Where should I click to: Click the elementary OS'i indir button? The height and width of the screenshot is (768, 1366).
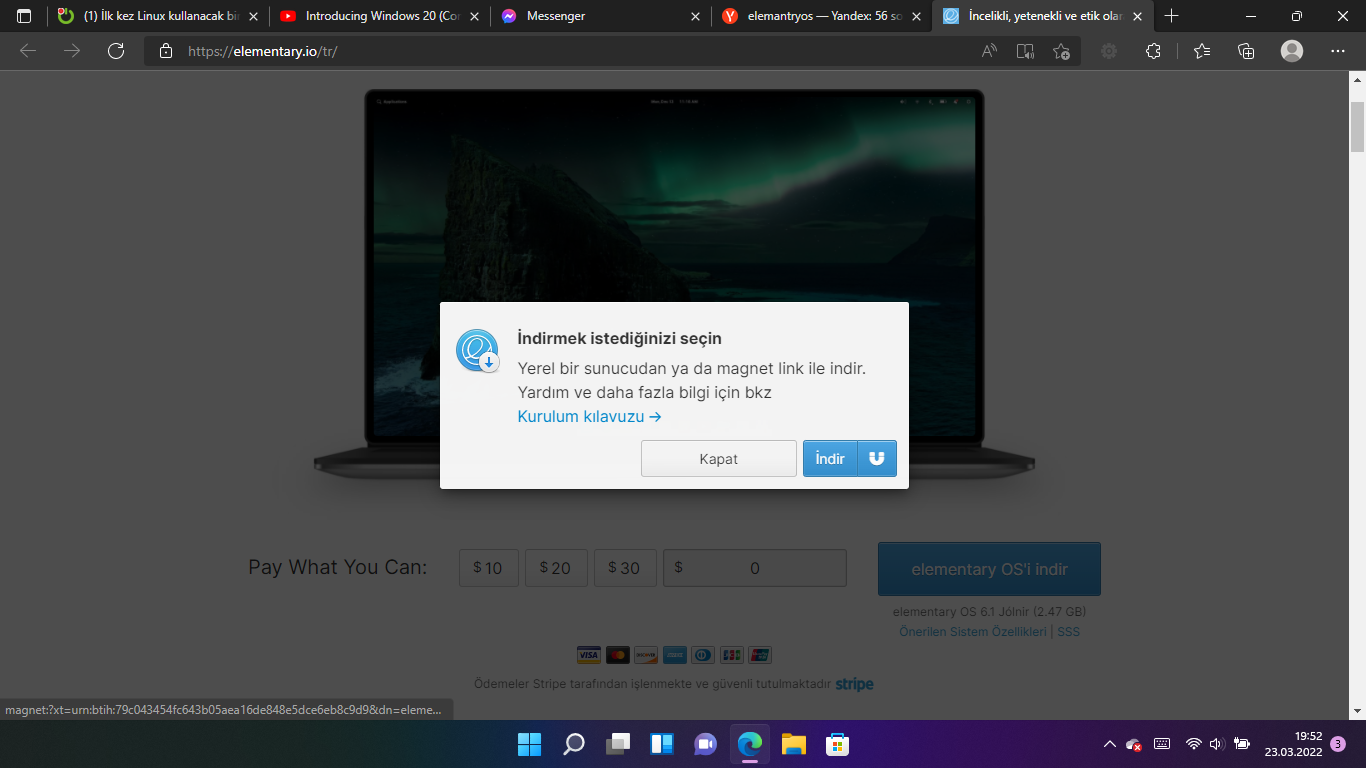(989, 569)
